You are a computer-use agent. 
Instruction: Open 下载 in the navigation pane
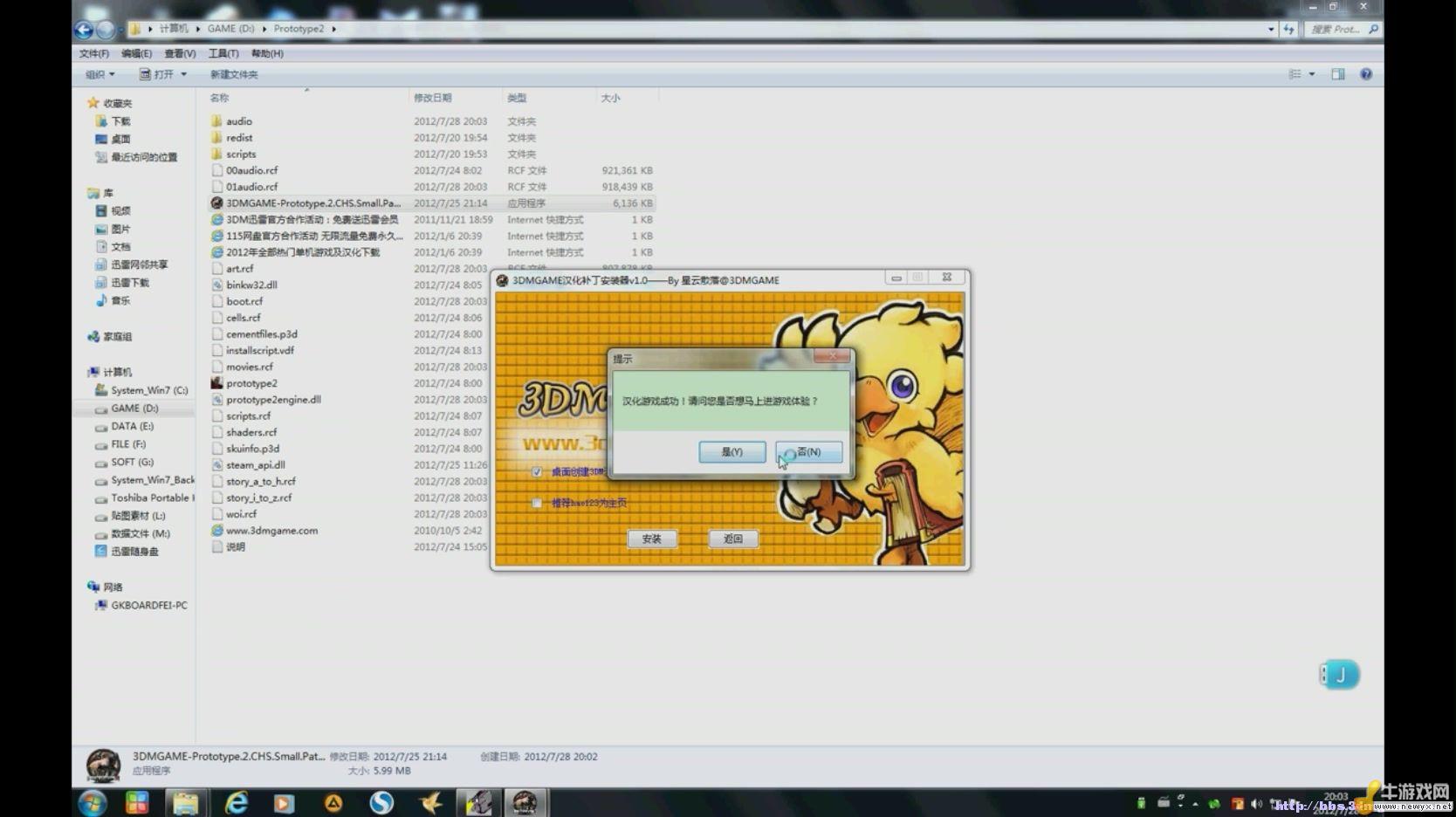pyautogui.click(x=120, y=121)
